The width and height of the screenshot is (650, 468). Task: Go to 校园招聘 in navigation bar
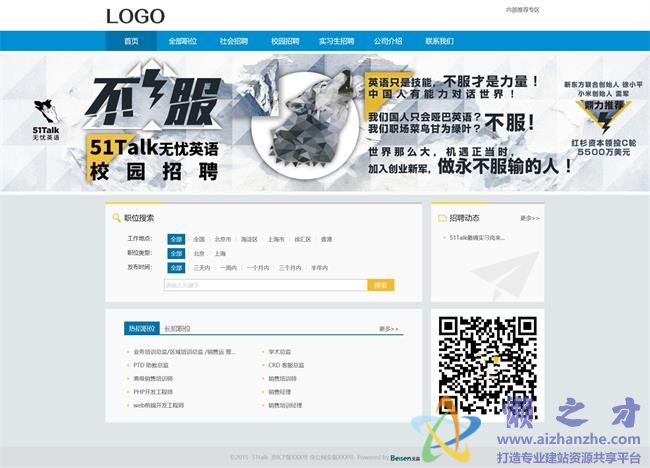click(x=285, y=41)
